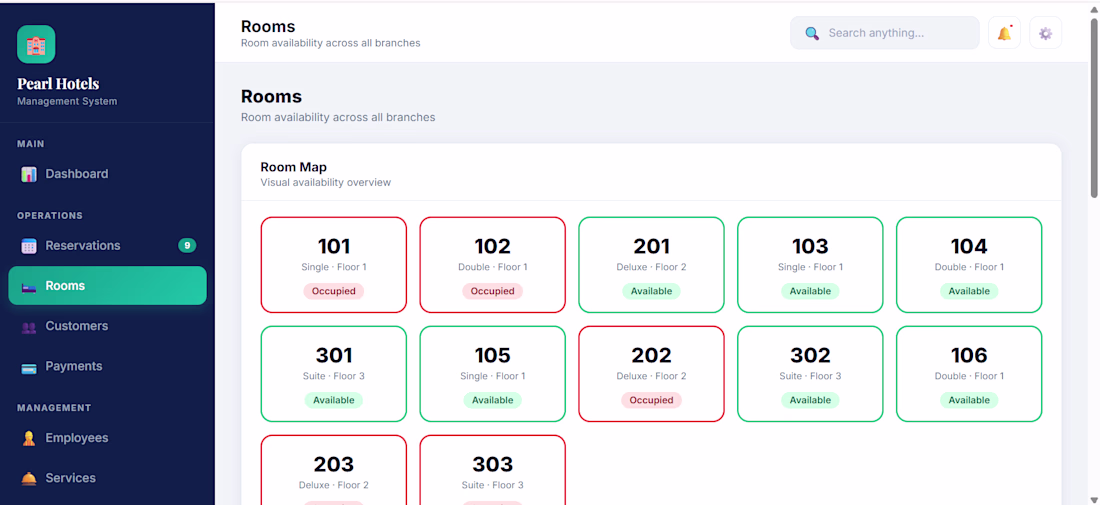Click the Customers people icon
Screen dimensions: 1100x505
point(29,326)
